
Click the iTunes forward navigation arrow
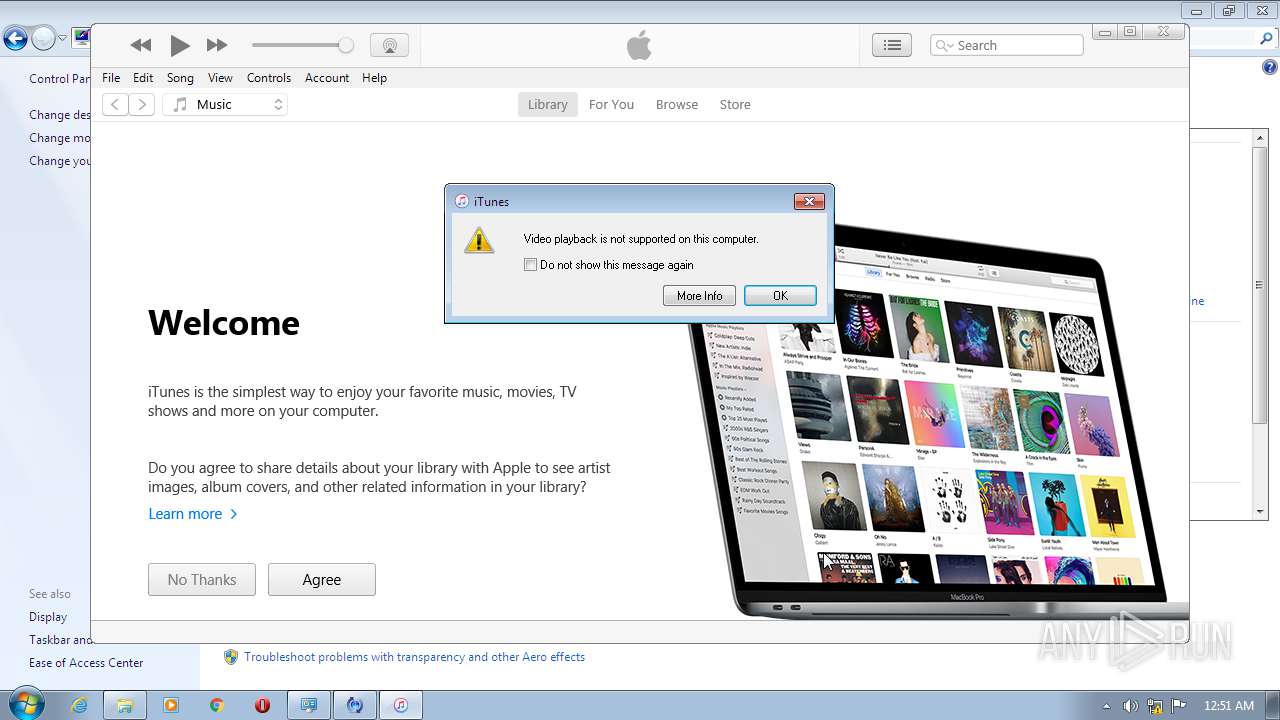[142, 104]
